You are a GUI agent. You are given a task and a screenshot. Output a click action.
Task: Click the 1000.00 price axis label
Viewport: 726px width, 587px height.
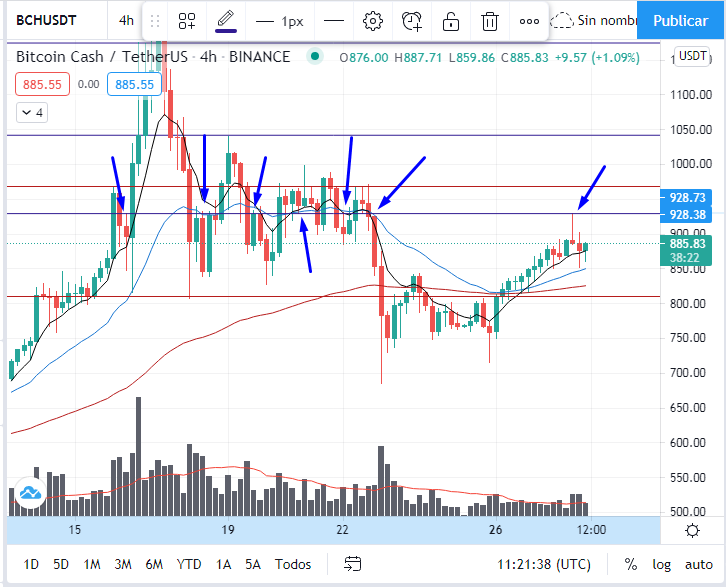click(691, 164)
